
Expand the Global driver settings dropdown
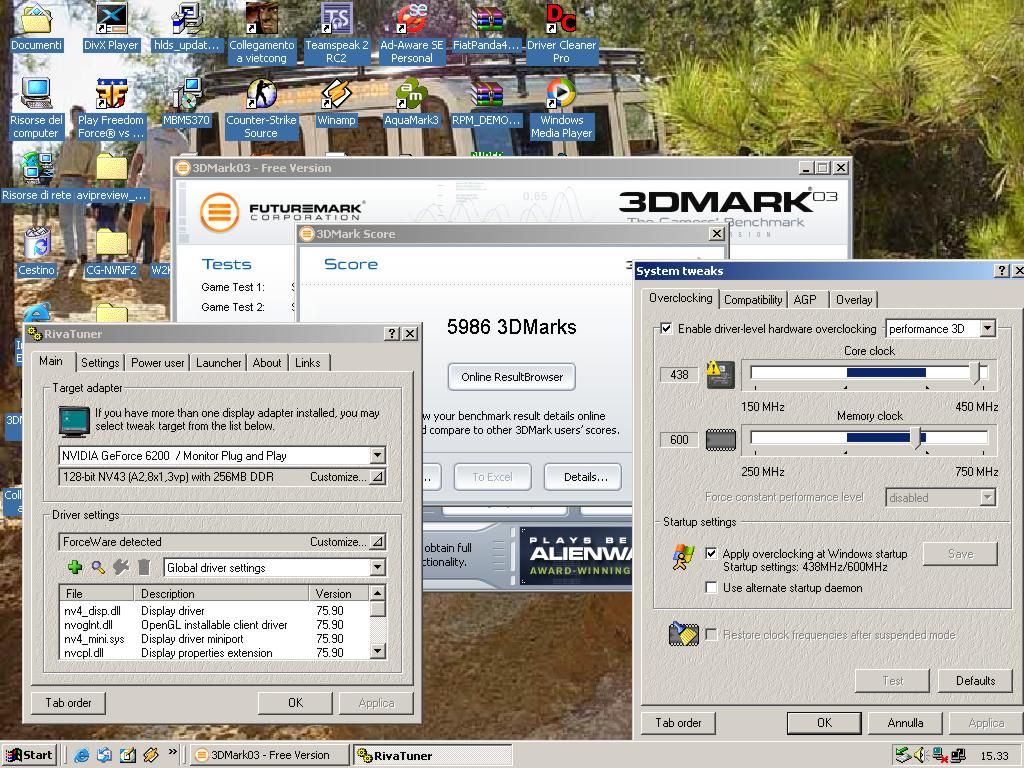point(377,568)
